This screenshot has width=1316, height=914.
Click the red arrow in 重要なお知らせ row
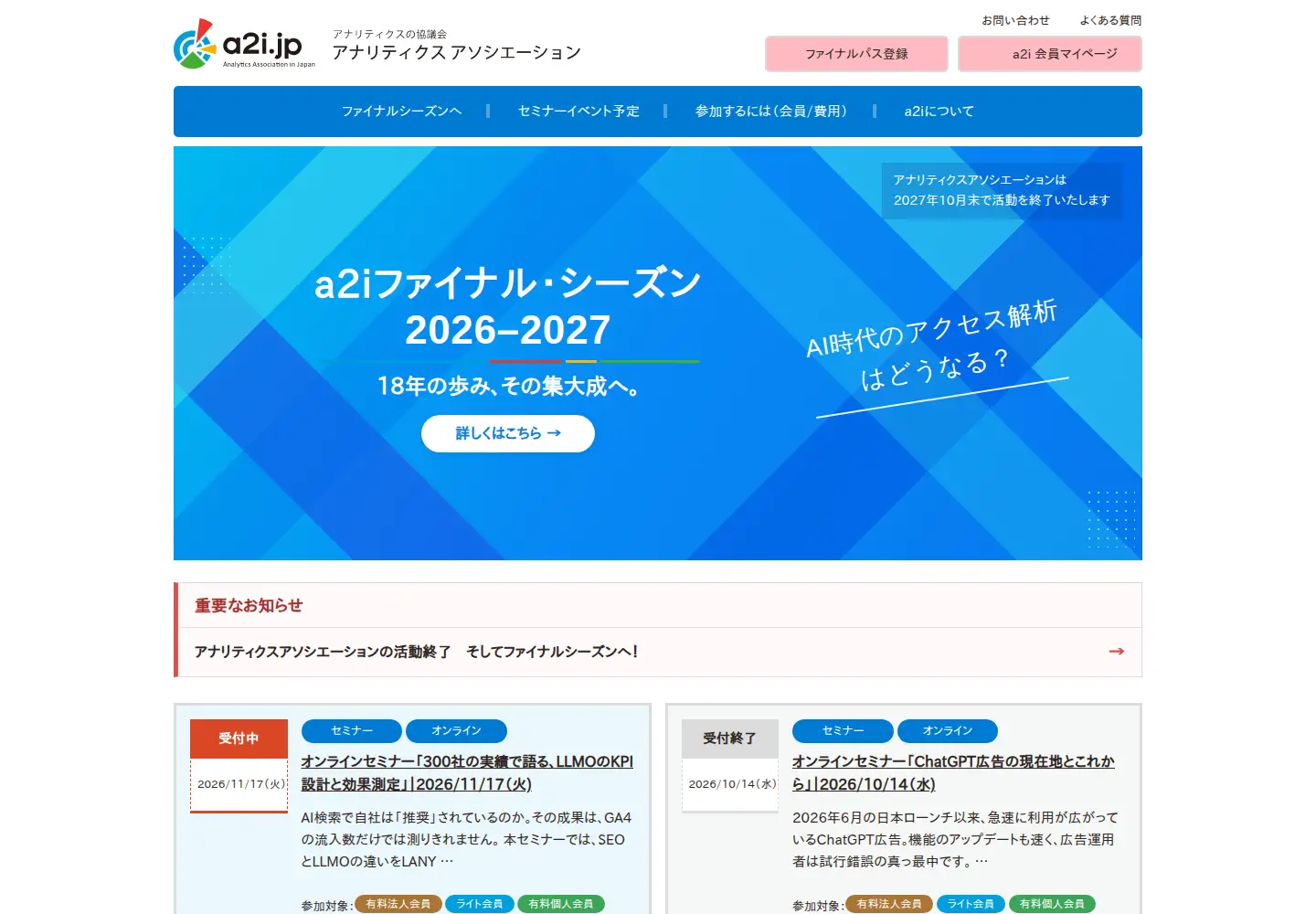click(x=1116, y=652)
